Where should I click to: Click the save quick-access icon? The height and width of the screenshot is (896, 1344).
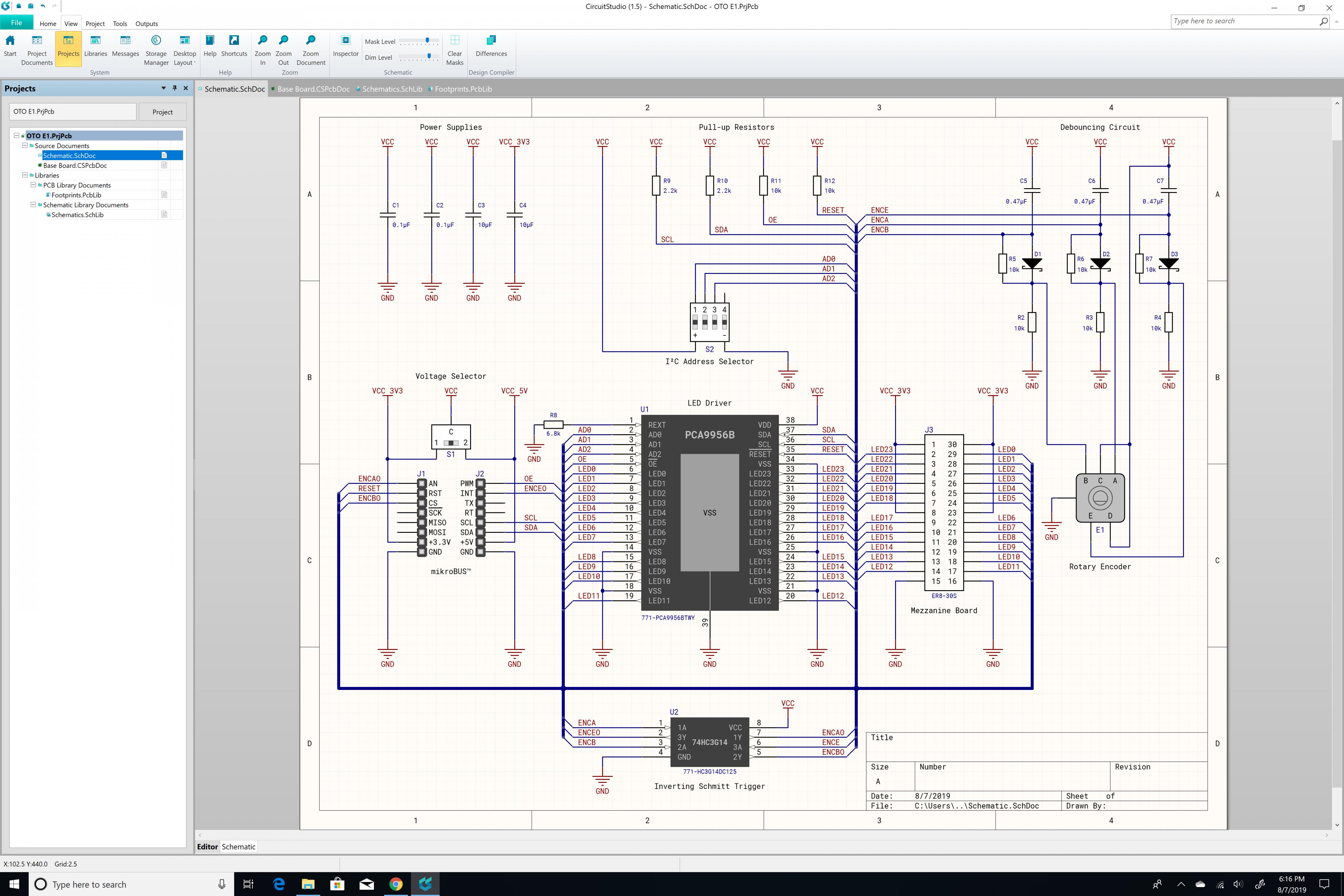point(30,6)
